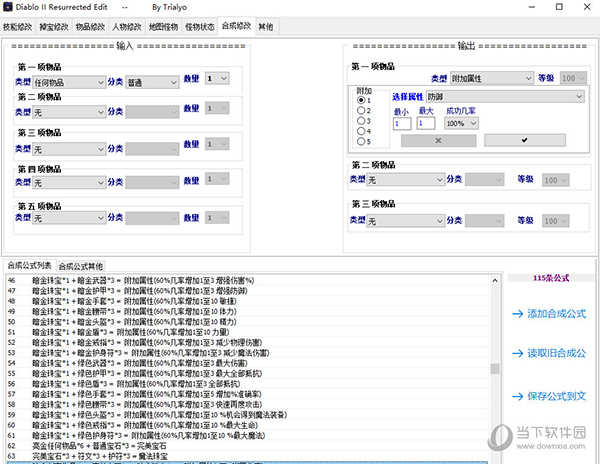The width and height of the screenshot is (600, 464).
Task: Select formula row 50
Action: coord(247,322)
